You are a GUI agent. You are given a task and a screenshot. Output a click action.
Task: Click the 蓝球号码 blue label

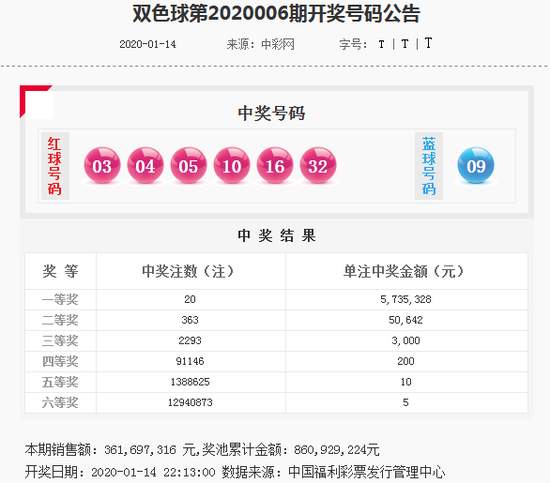click(x=429, y=166)
